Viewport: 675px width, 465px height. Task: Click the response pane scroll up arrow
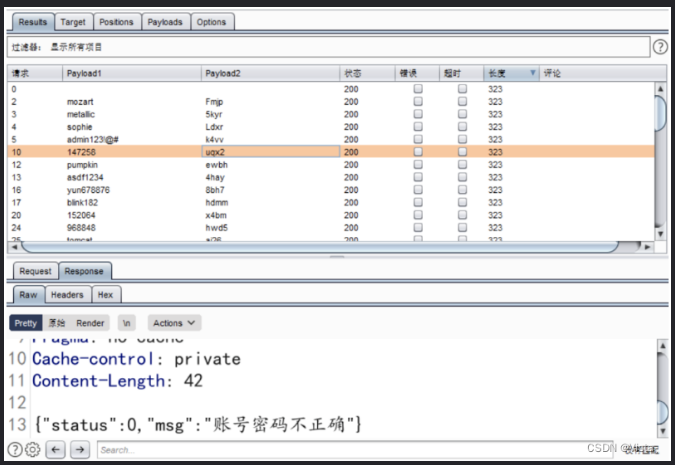663,345
